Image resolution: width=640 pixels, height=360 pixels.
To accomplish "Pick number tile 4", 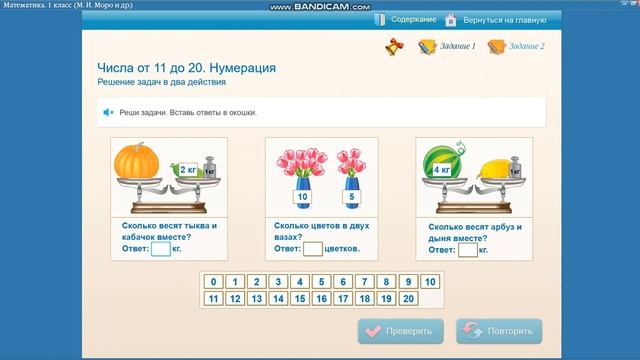I will tap(300, 282).
